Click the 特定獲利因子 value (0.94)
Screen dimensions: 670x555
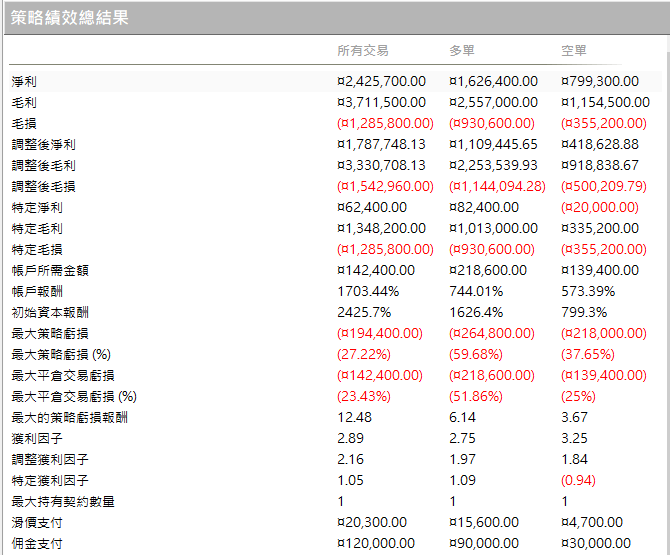click(581, 480)
